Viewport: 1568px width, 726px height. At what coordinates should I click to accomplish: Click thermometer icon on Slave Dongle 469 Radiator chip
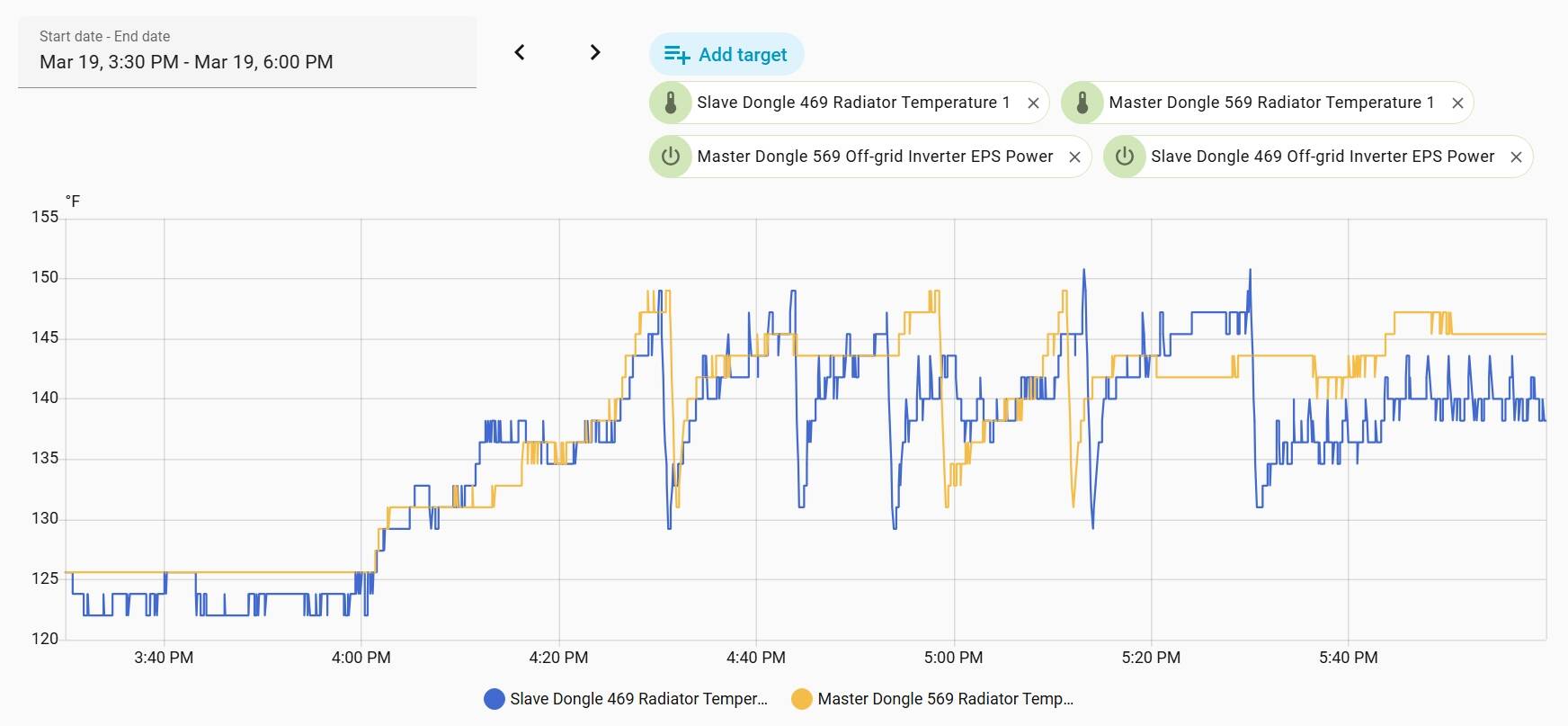pos(671,103)
